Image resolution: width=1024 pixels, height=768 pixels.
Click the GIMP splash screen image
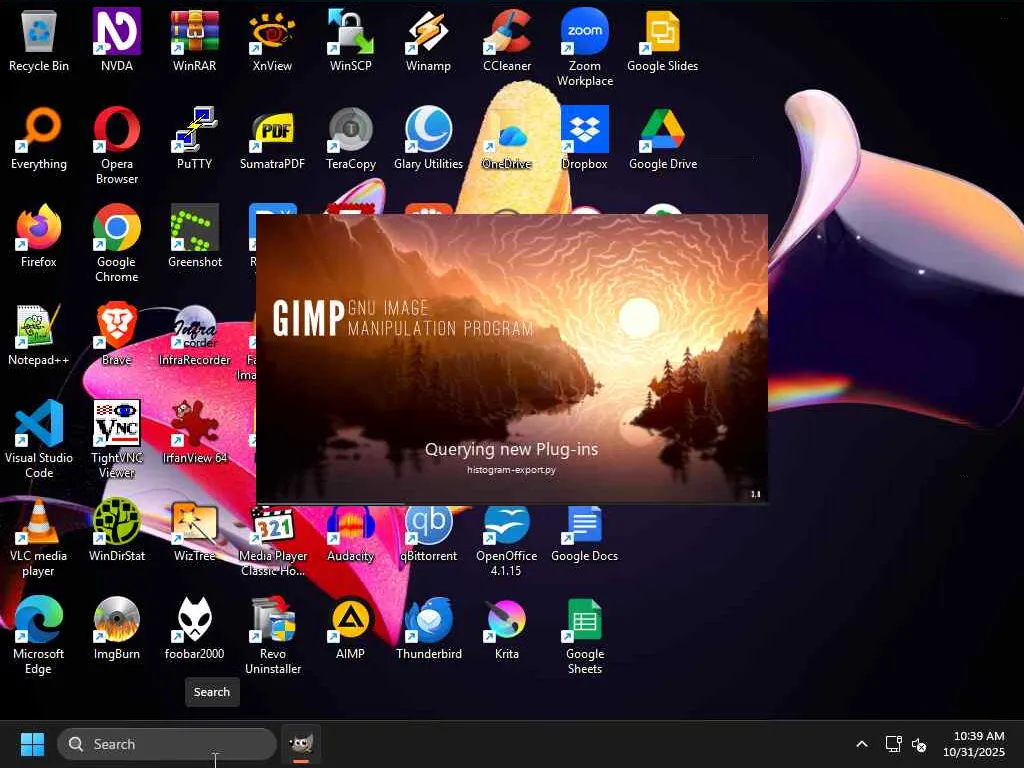512,359
